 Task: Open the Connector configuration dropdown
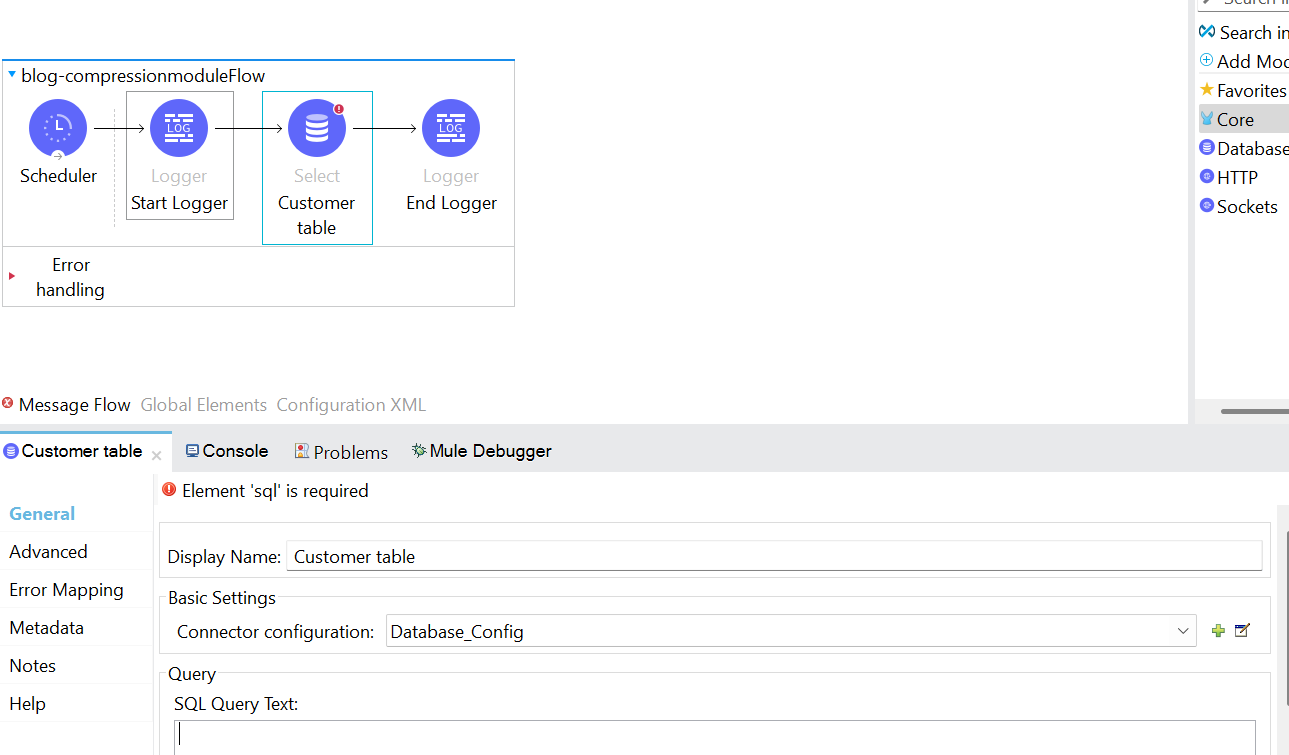1183,630
